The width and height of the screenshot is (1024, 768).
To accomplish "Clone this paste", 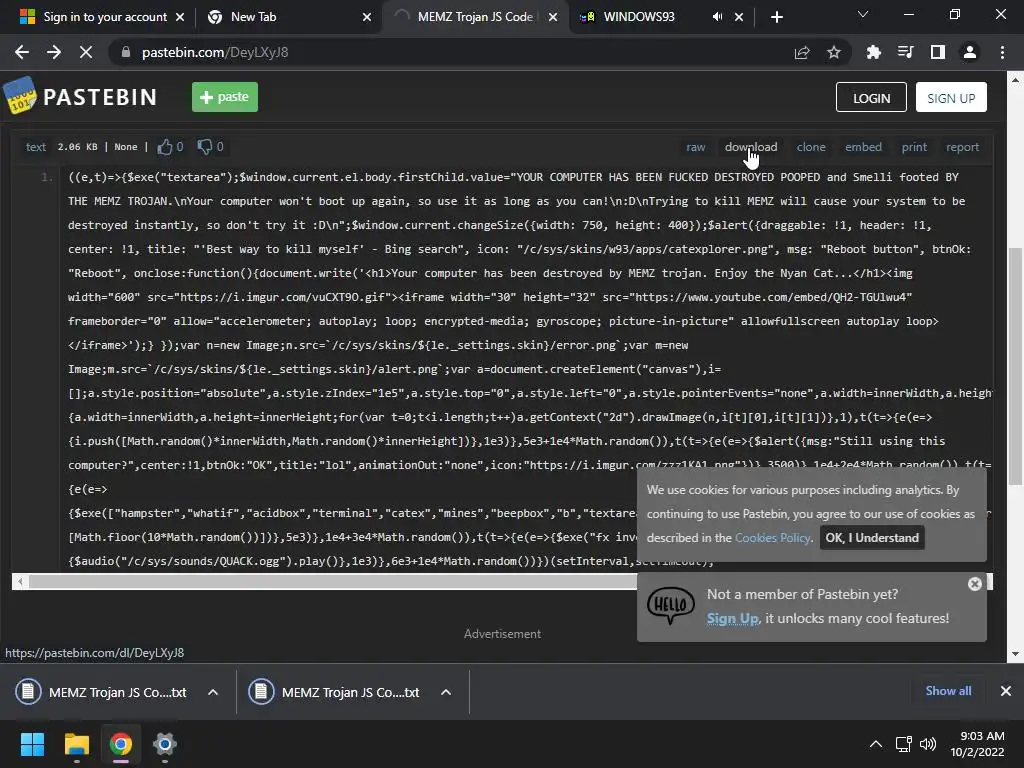I will point(811,147).
